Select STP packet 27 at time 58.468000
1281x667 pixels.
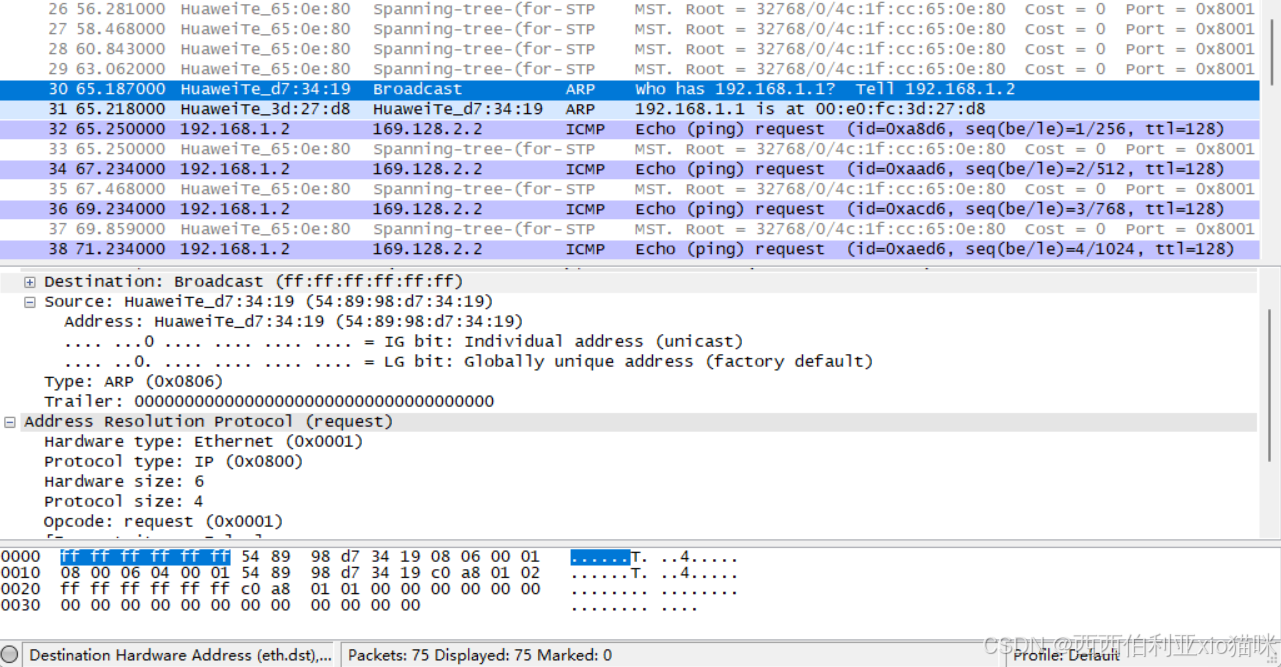[628, 29]
